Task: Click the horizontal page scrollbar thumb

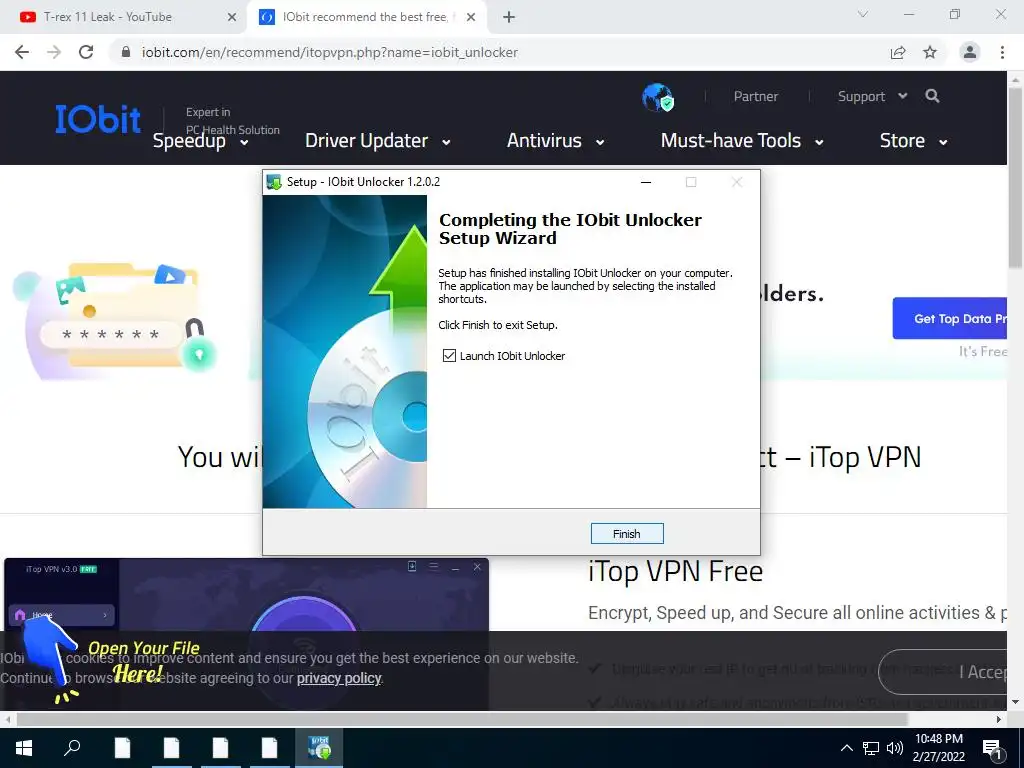Action: pyautogui.click(x=462, y=719)
